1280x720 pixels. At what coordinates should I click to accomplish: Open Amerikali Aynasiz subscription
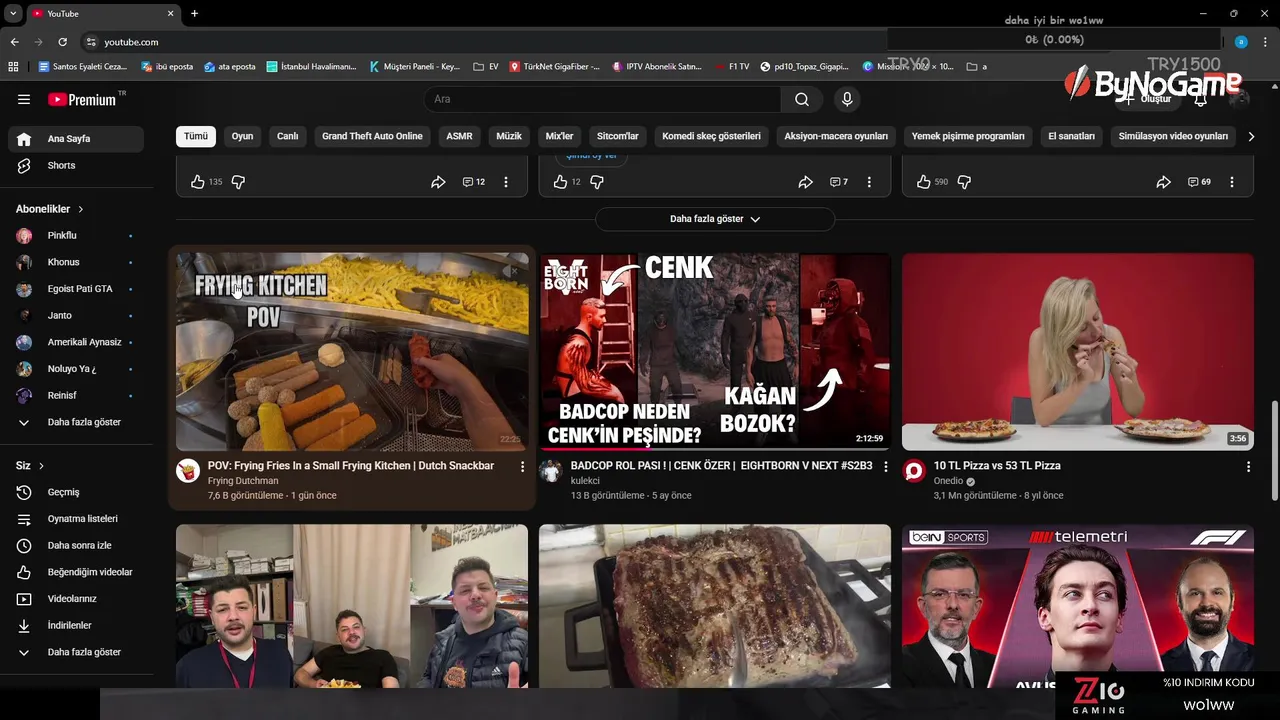click(76, 342)
